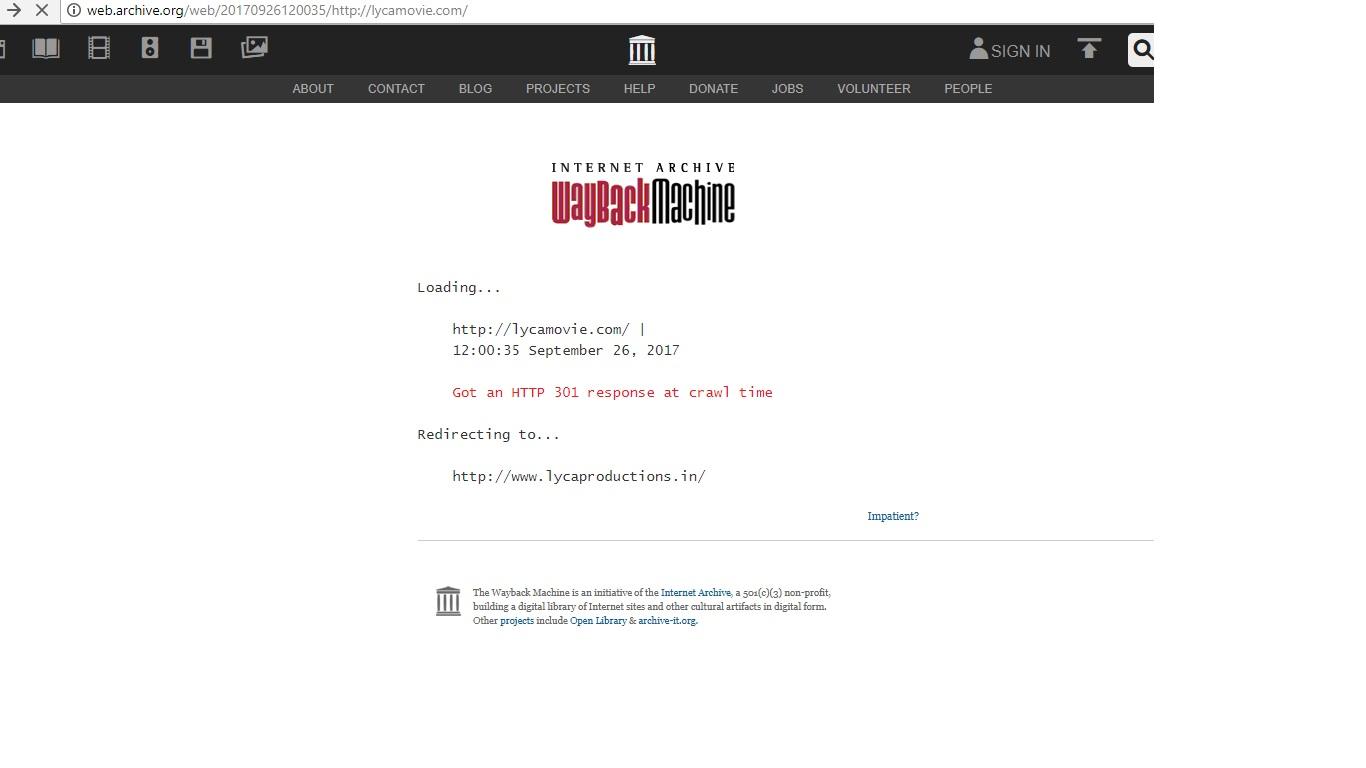Click the footer Internet Archive building icon
1366x768 pixels.
click(448, 601)
